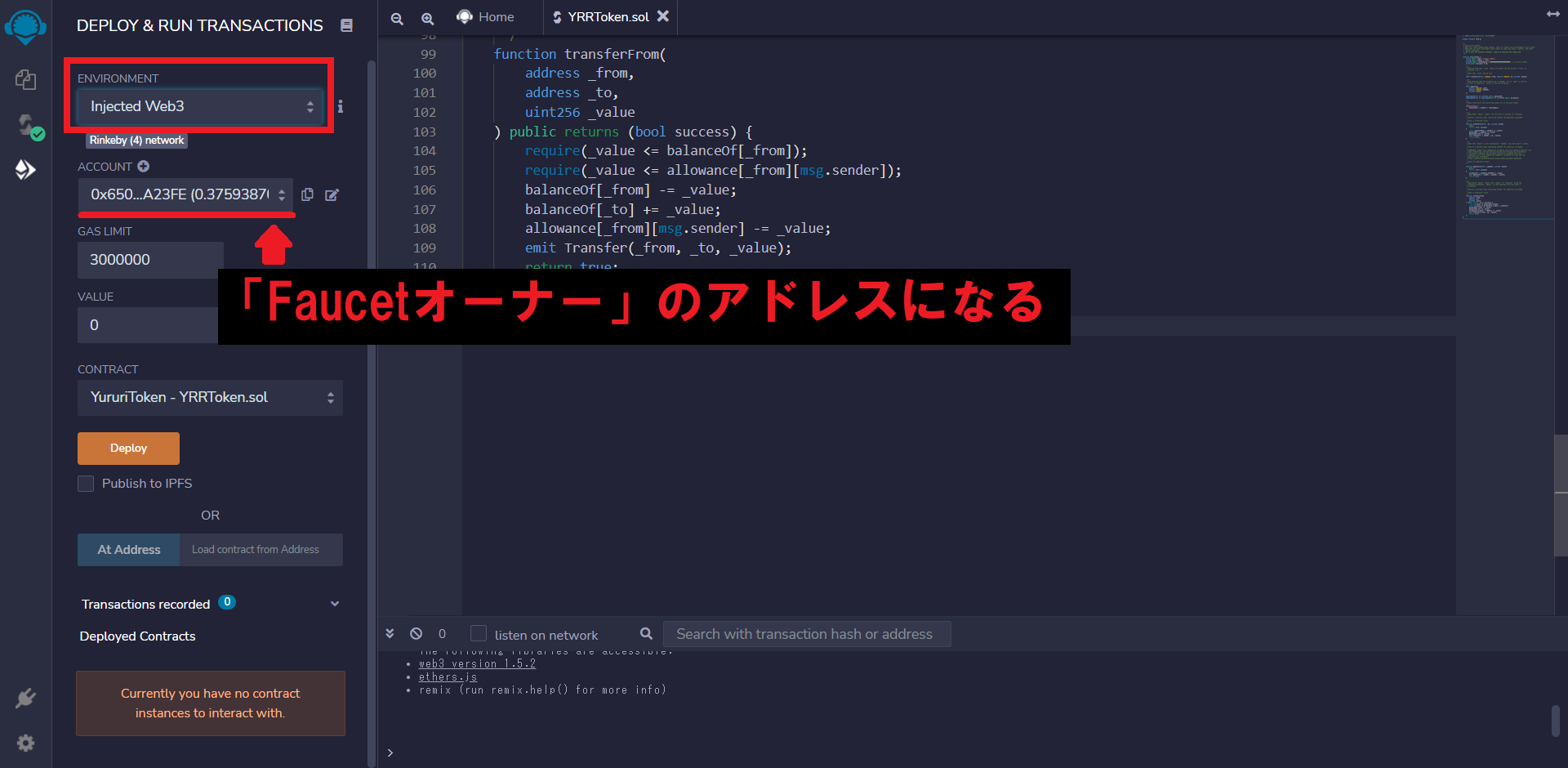Open Deploy & run transactions sidebar icon
Viewport: 1568px width, 768px height.
(25, 169)
